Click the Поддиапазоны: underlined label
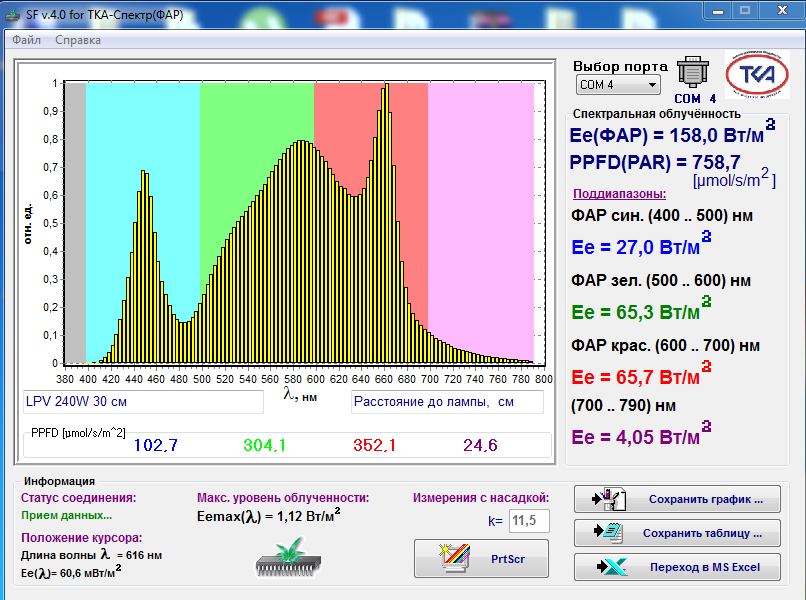Viewport: 806px width, 600px height. point(619,194)
